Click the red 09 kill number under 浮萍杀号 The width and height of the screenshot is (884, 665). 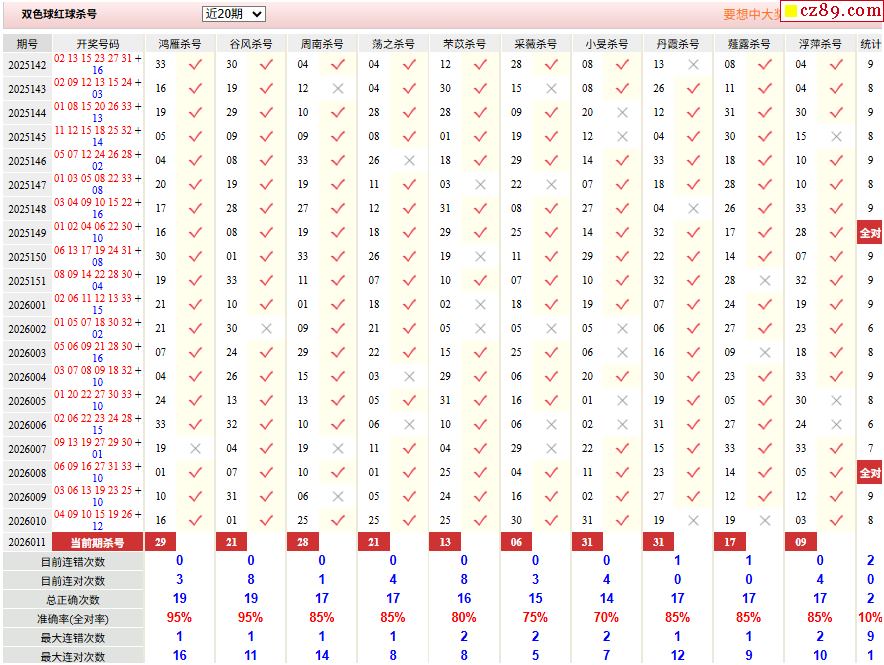[800, 542]
